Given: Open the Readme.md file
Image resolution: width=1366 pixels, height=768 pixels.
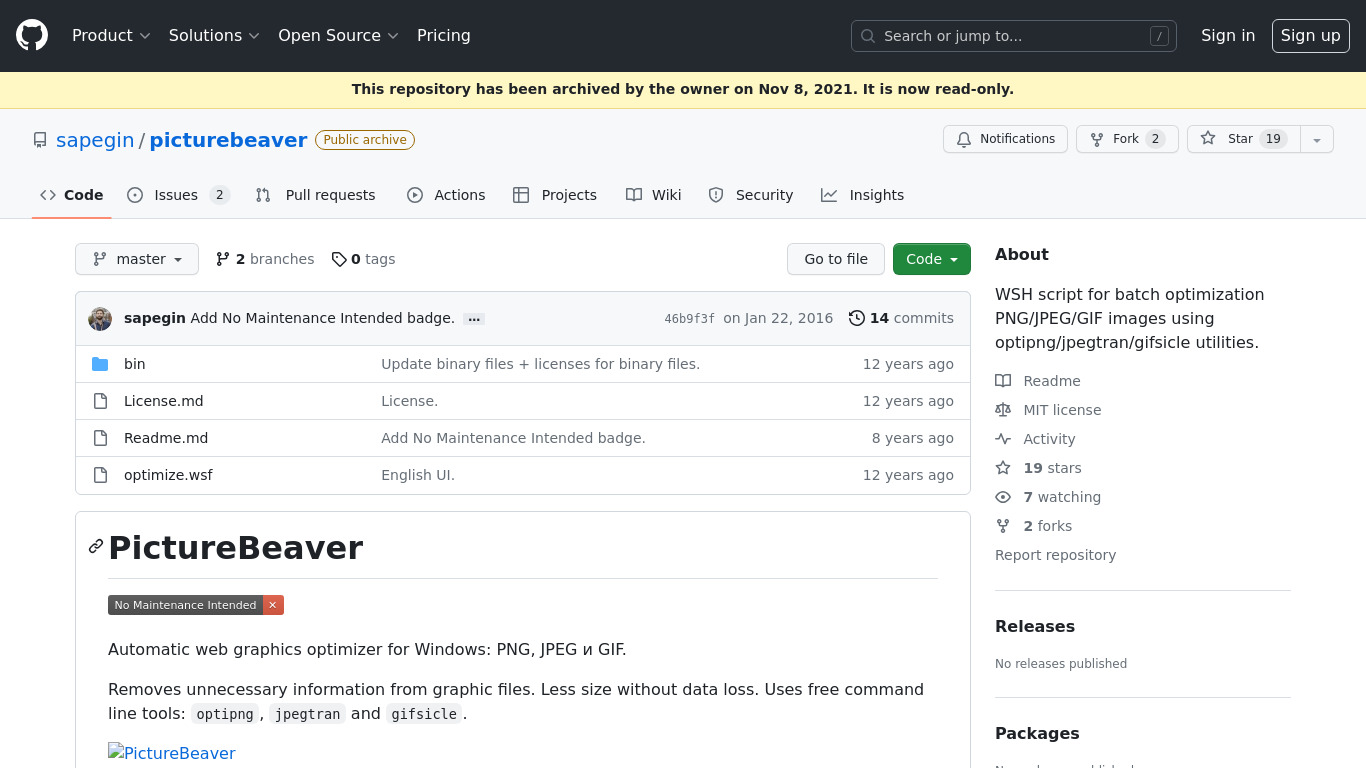Looking at the screenshot, I should coord(166,438).
